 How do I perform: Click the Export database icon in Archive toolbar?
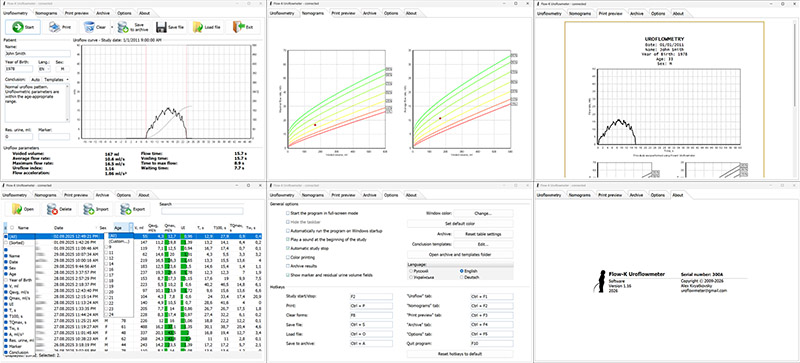click(125, 209)
